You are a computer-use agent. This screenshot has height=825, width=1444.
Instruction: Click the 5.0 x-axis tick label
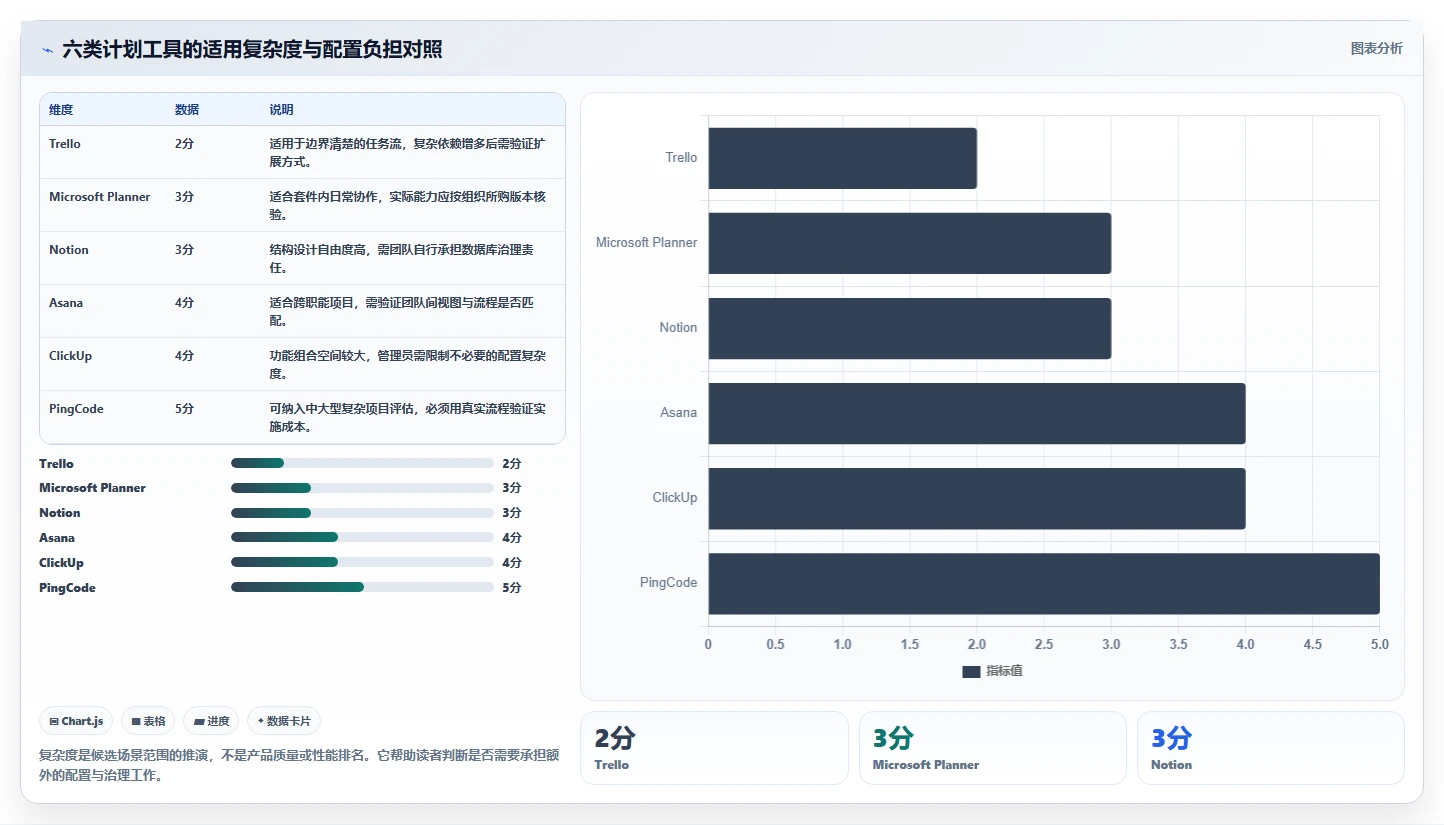click(1379, 645)
